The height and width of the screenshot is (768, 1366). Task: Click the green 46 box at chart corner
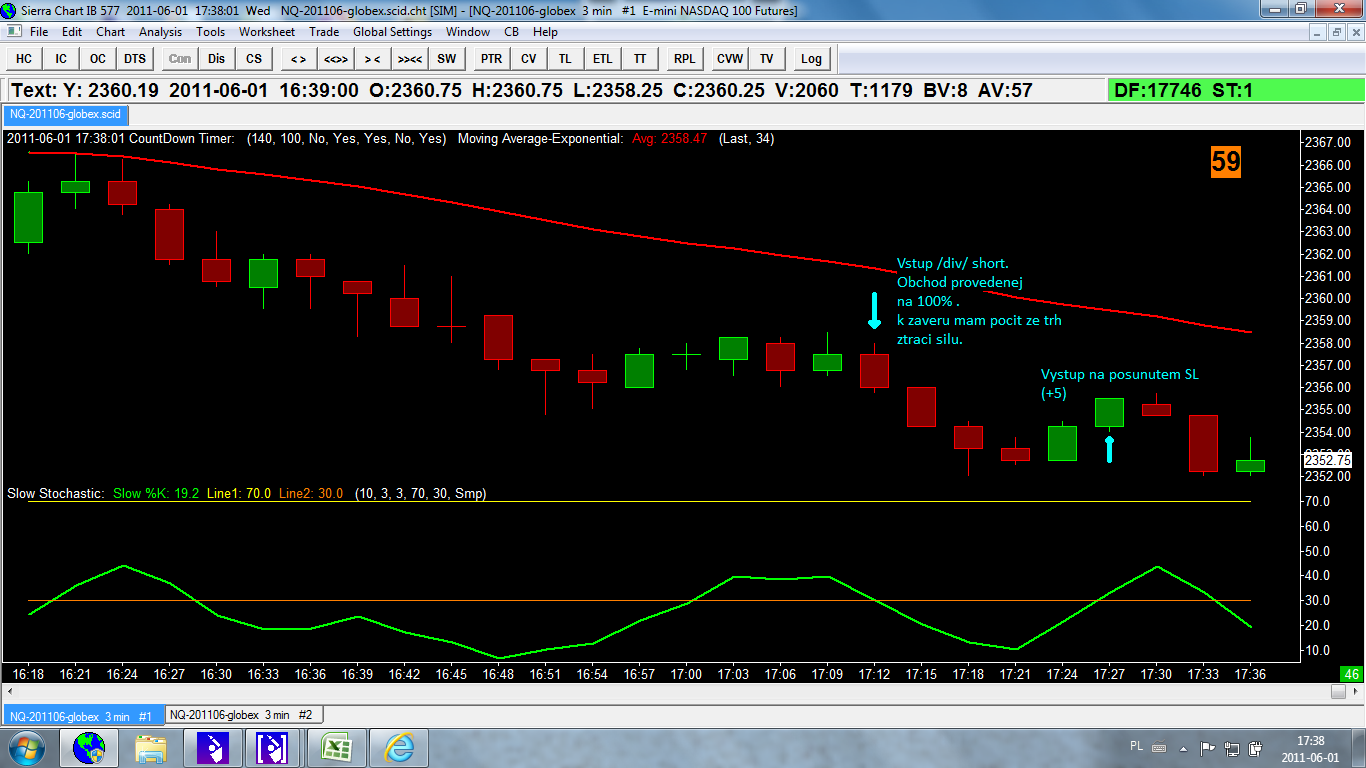pos(1351,674)
